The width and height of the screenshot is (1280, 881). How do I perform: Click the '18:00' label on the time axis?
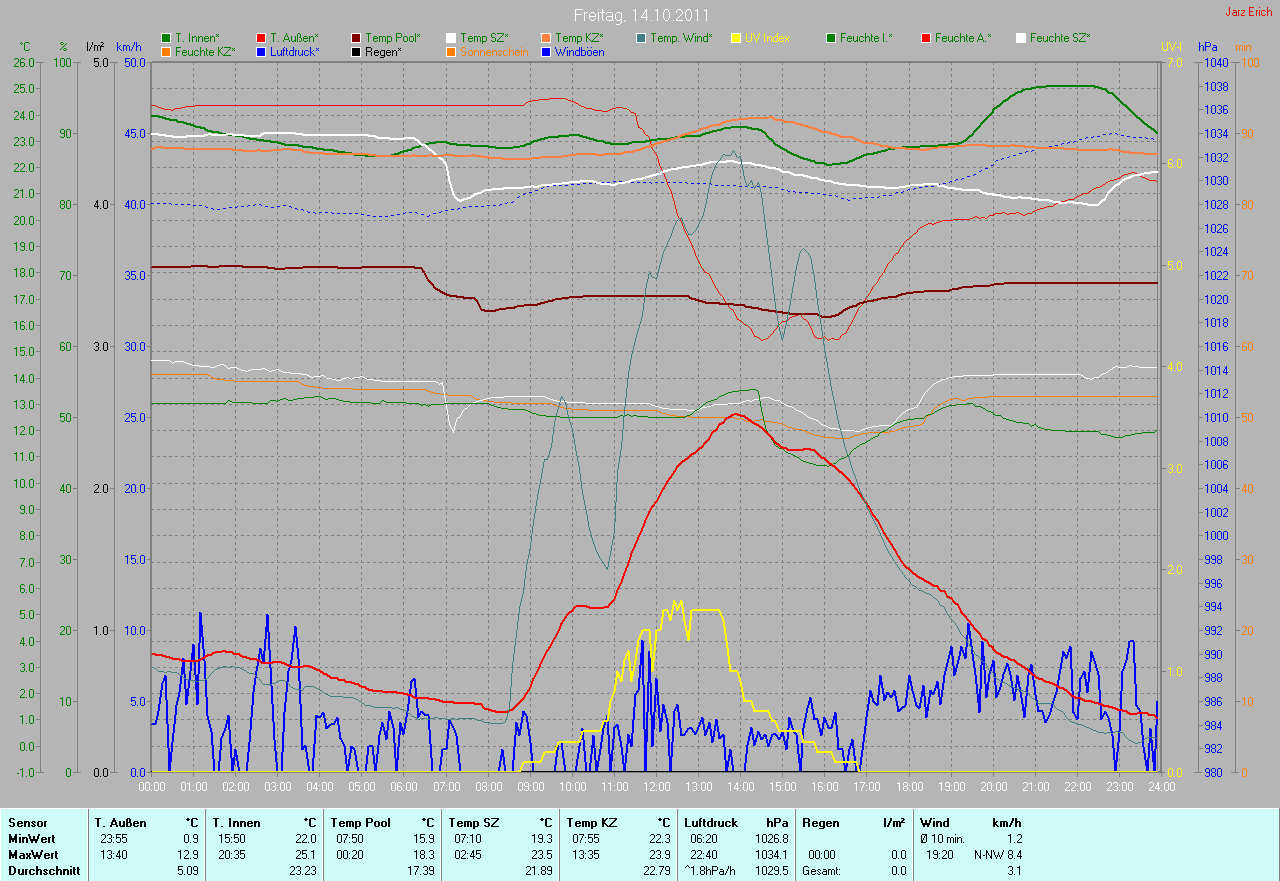coord(909,787)
